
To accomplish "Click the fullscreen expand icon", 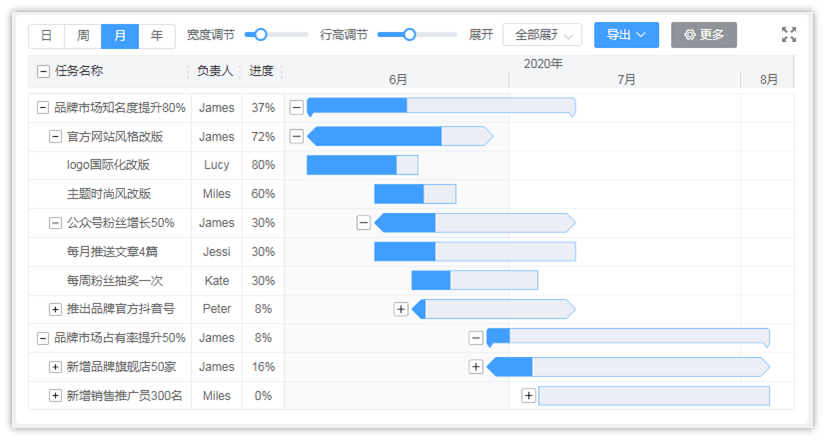I will coord(789,35).
